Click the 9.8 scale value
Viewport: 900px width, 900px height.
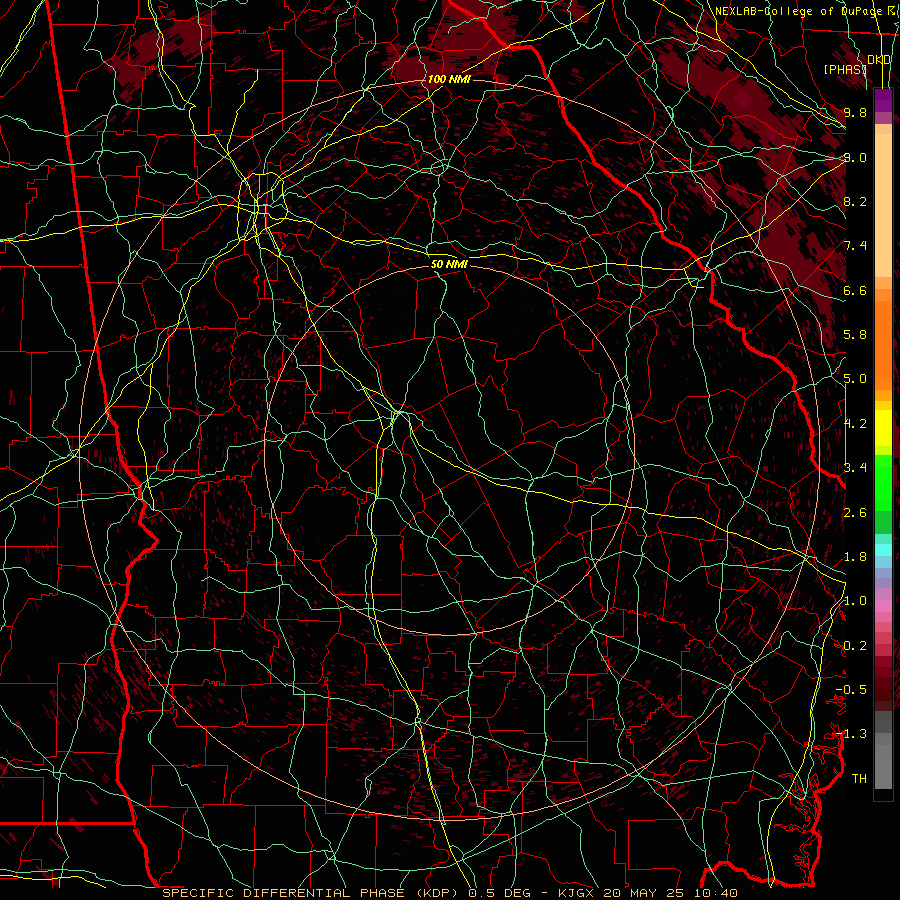tap(855, 112)
